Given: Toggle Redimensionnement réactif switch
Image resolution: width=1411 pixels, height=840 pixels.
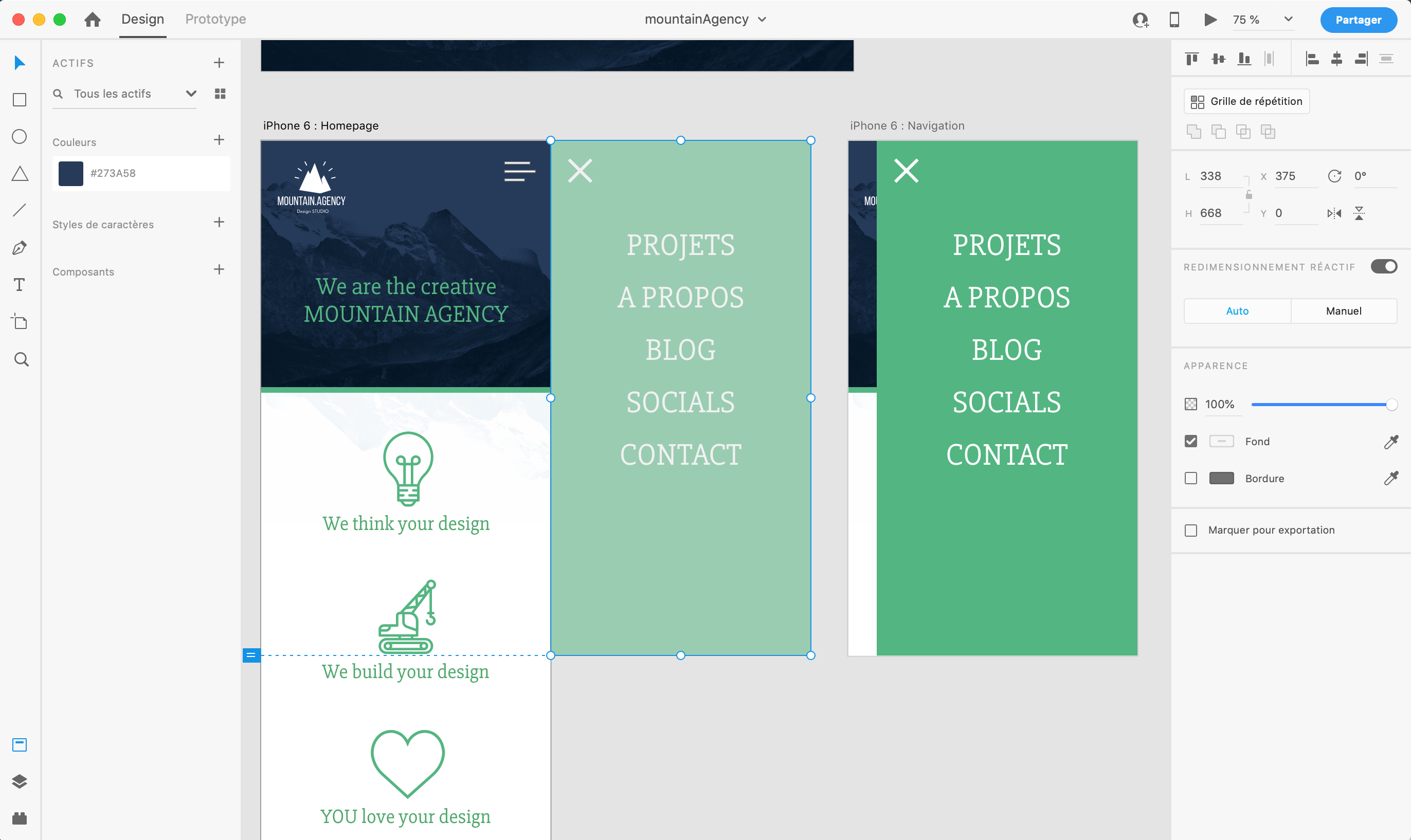Looking at the screenshot, I should coord(1384,267).
